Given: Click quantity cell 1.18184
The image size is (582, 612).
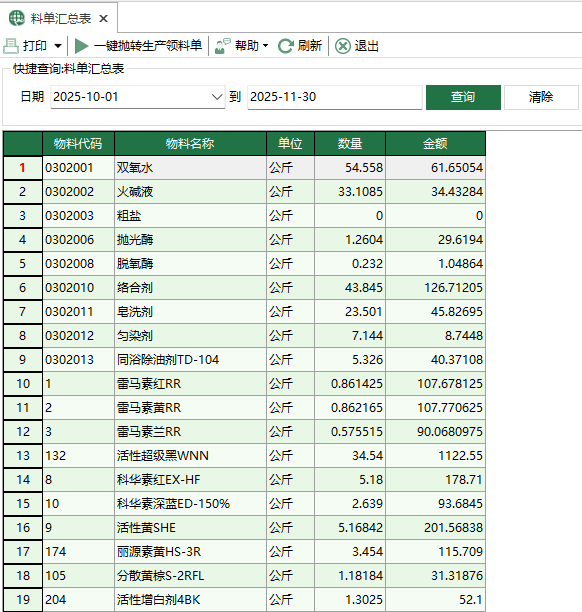Looking at the screenshot, I should tap(350, 576).
